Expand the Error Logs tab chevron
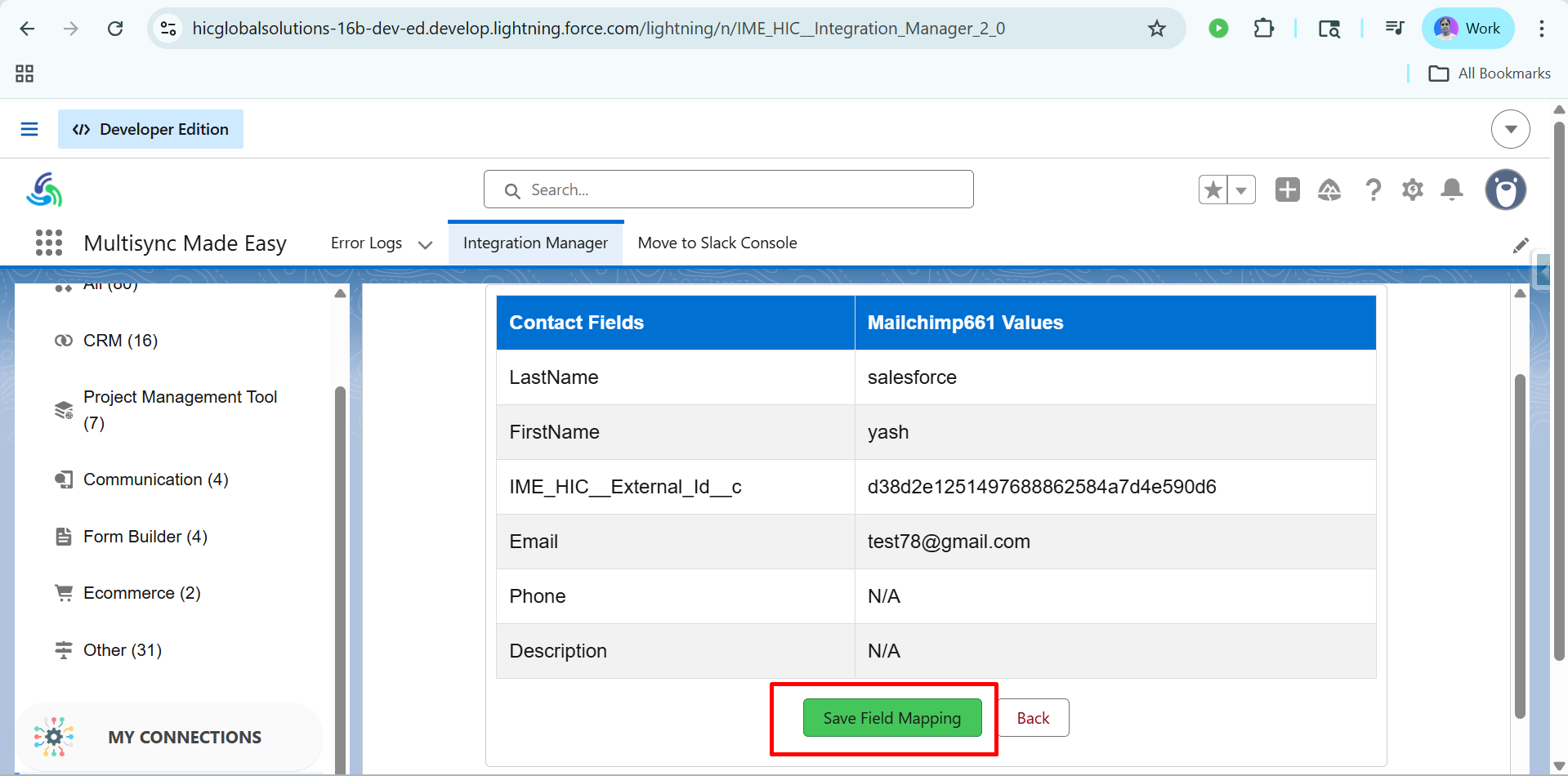Screen dimensions: 1568x776 [425, 244]
